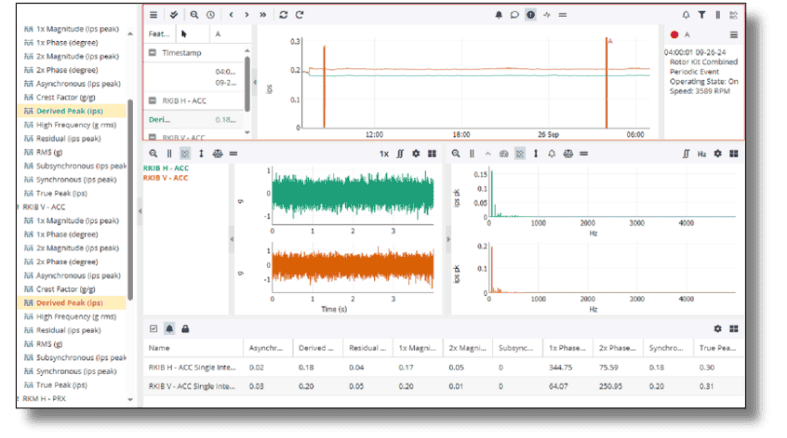Select the Feat... tab
This screenshot has width=787, height=438.
tap(158, 33)
